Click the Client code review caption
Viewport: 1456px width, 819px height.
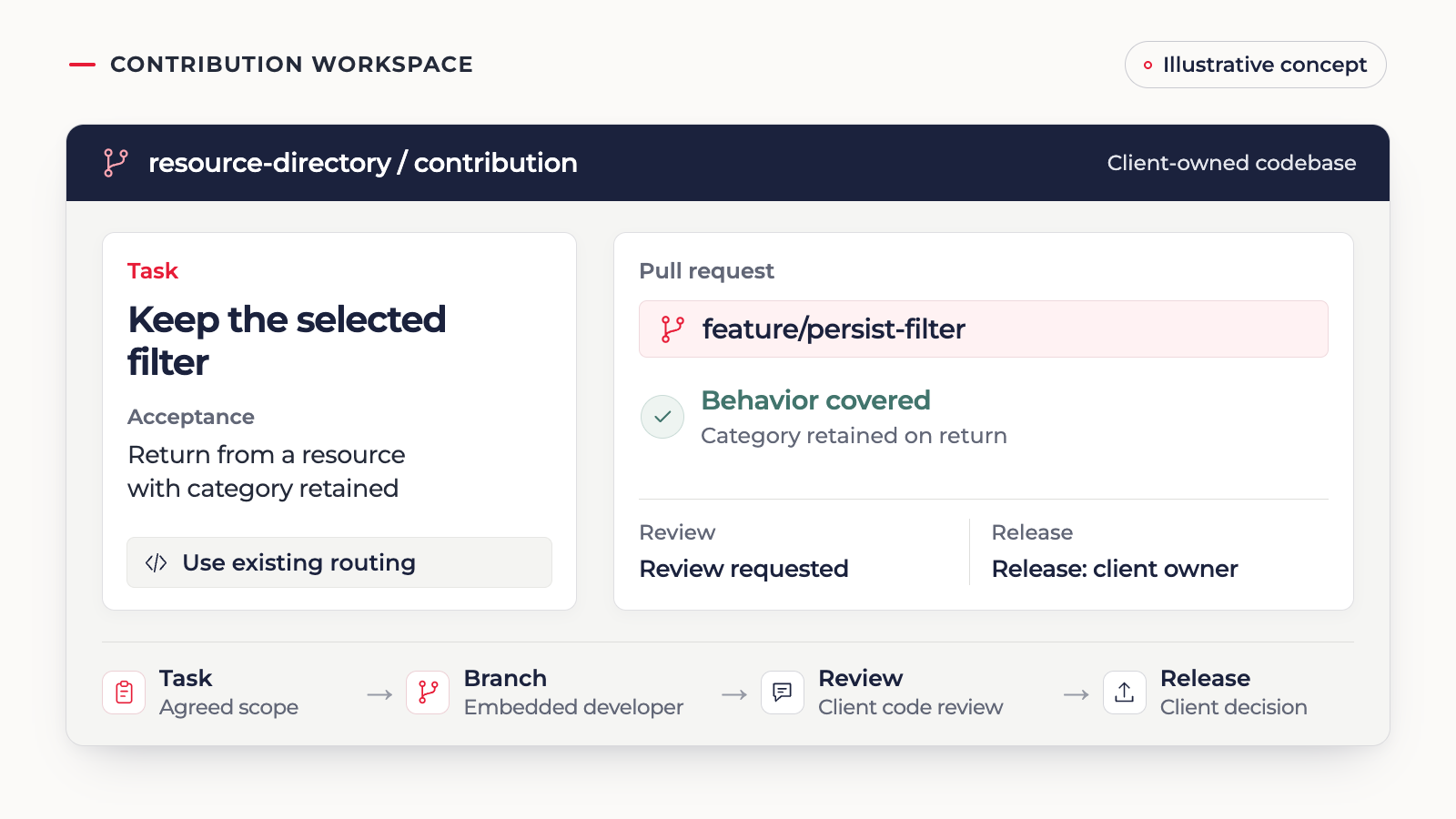pos(911,707)
